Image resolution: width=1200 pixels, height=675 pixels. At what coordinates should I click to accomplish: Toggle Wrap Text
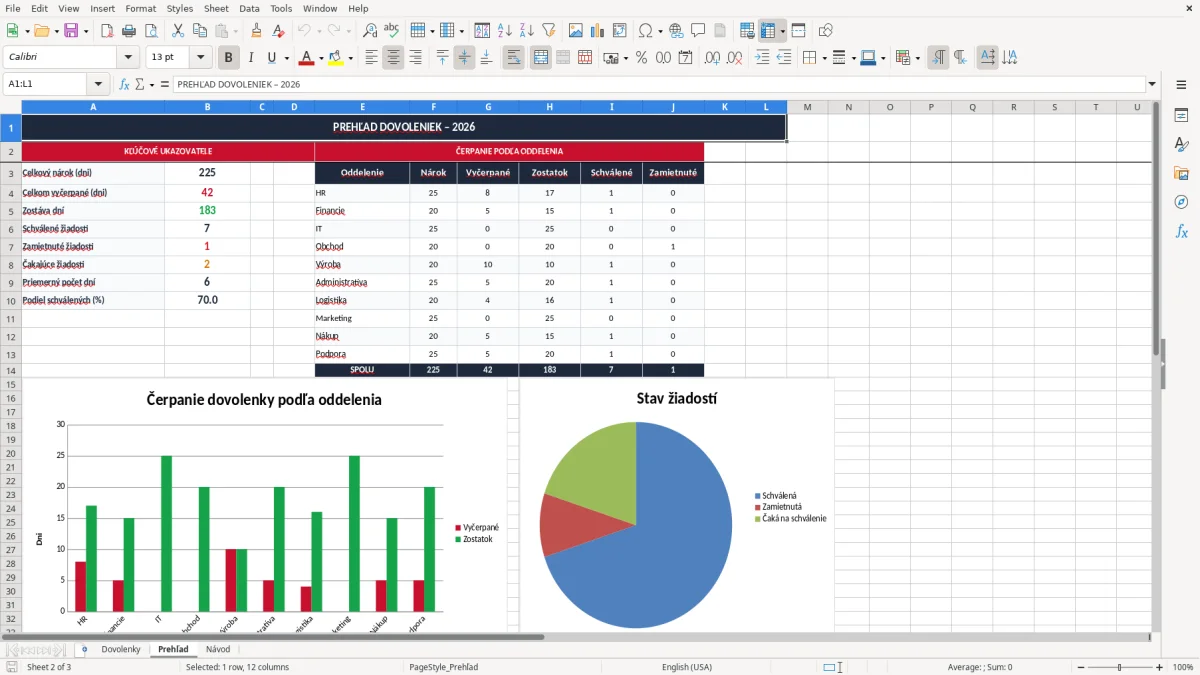pyautogui.click(x=513, y=58)
